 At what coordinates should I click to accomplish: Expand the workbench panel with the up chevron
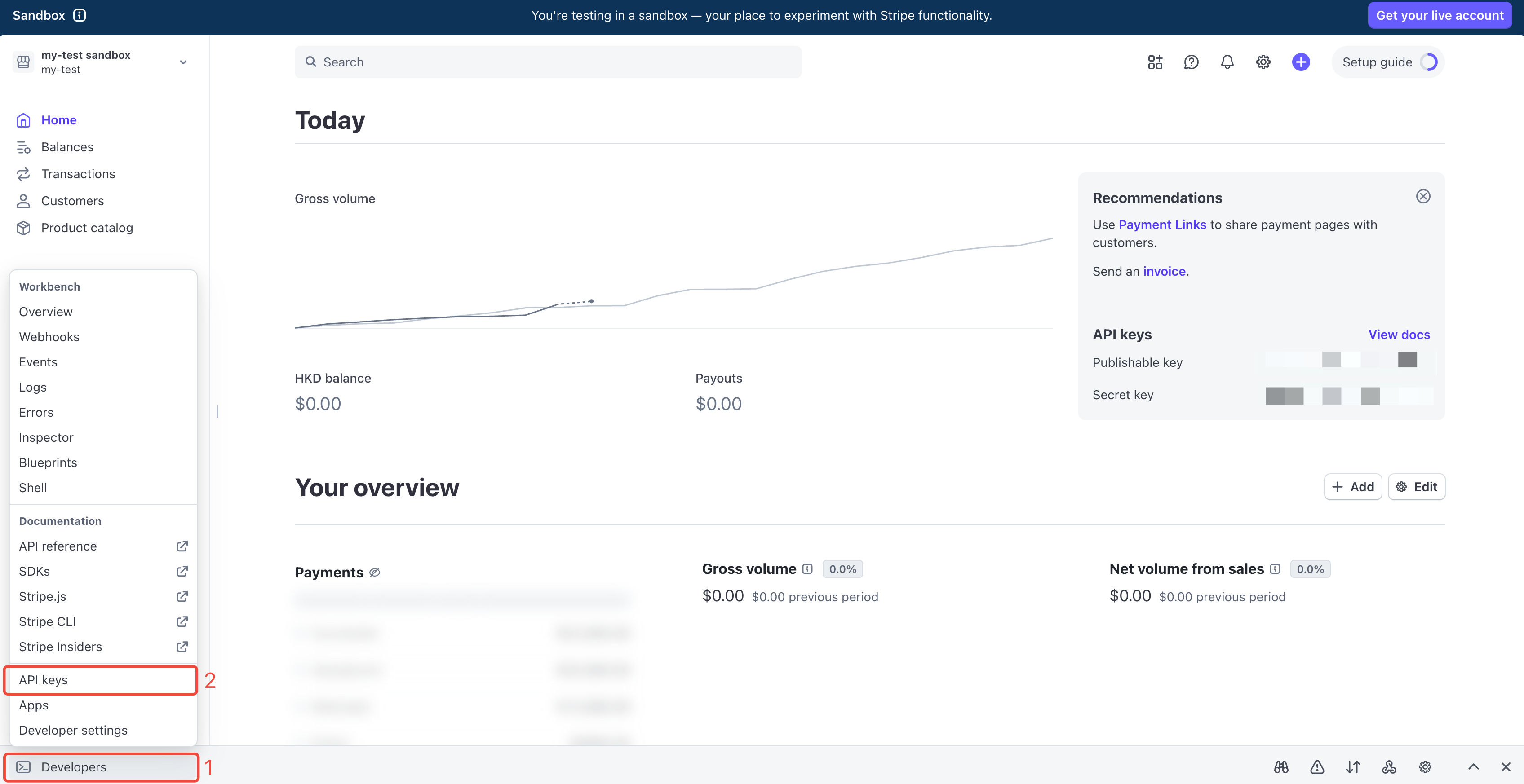pos(1473,767)
